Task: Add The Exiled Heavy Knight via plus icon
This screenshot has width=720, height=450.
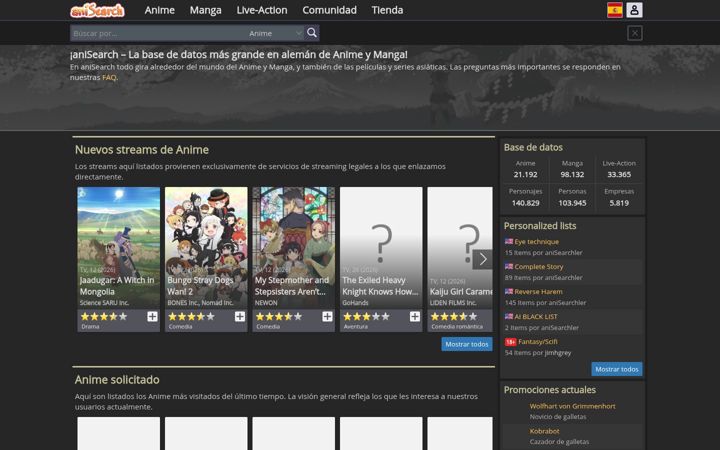Action: [x=415, y=316]
